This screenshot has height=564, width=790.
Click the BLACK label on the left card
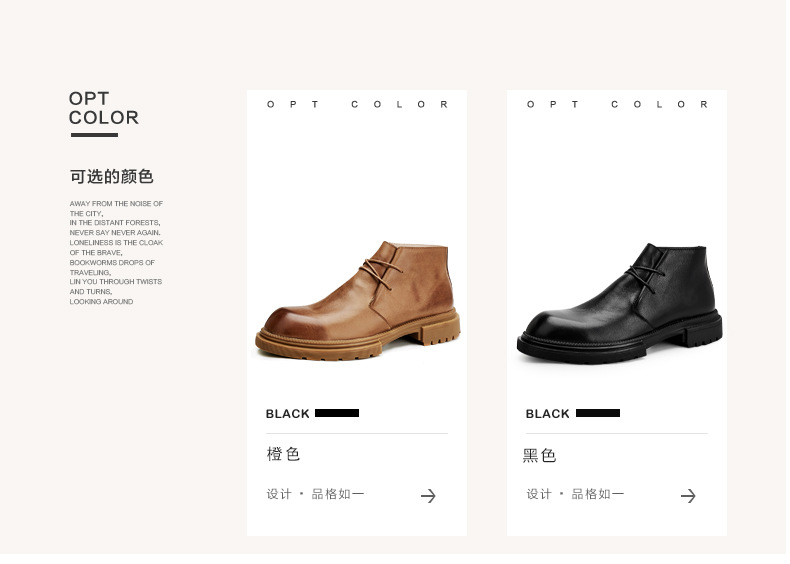(289, 416)
